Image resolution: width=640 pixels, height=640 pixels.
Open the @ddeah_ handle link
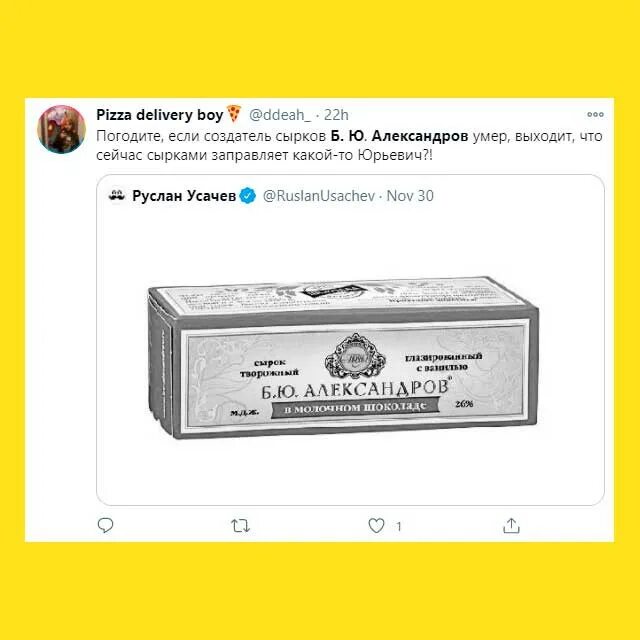[x=279, y=115]
